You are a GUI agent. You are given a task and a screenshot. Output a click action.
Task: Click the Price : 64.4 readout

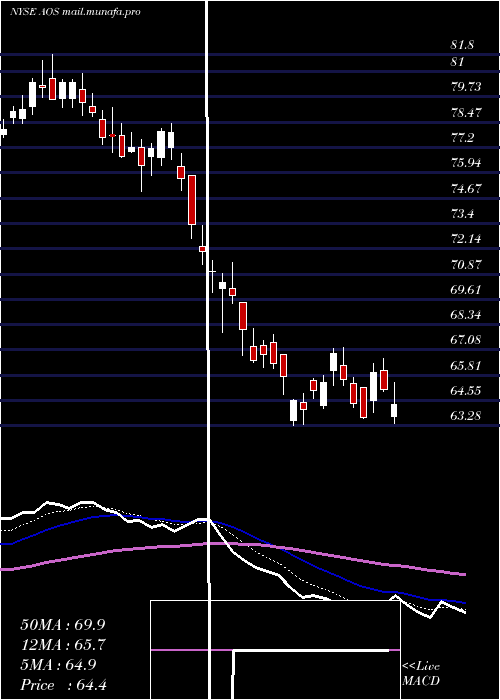(63, 685)
